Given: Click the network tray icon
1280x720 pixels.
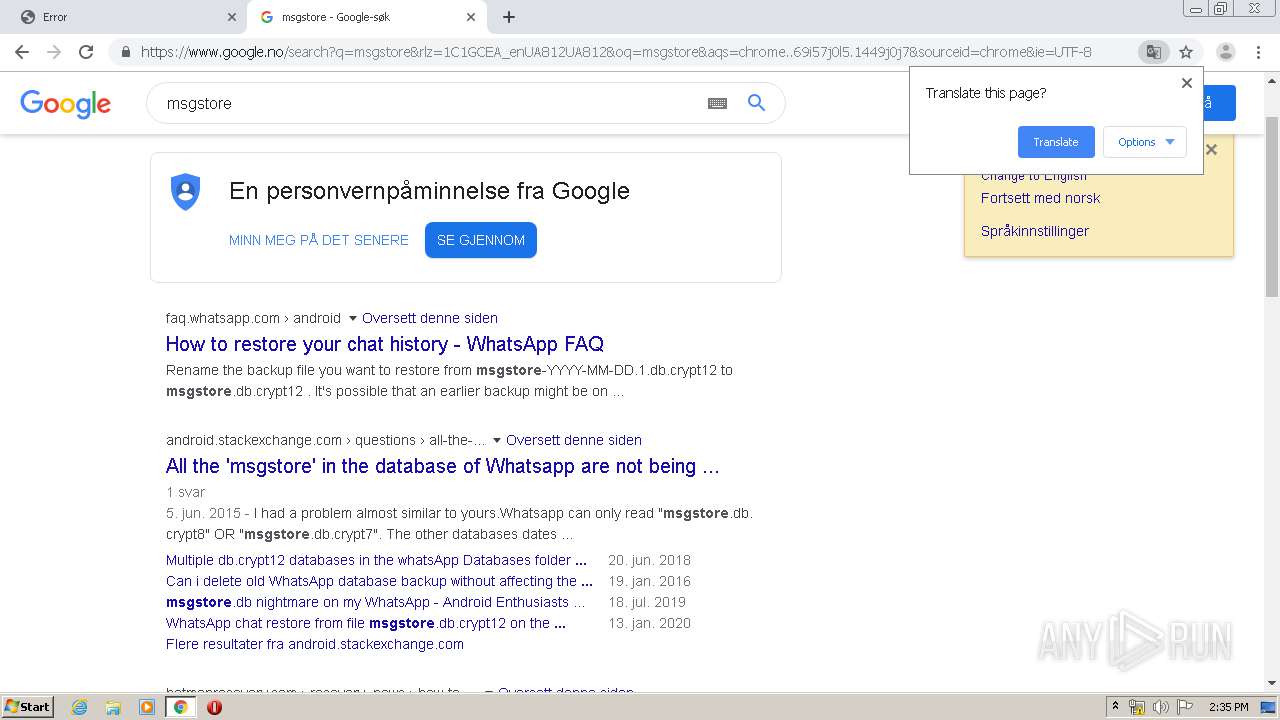Looking at the screenshot, I should tap(1137, 707).
